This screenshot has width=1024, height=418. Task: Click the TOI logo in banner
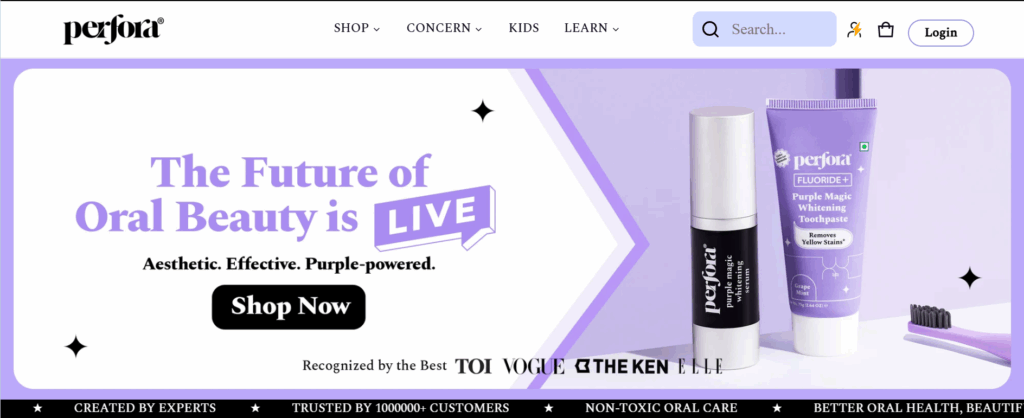[x=473, y=366]
